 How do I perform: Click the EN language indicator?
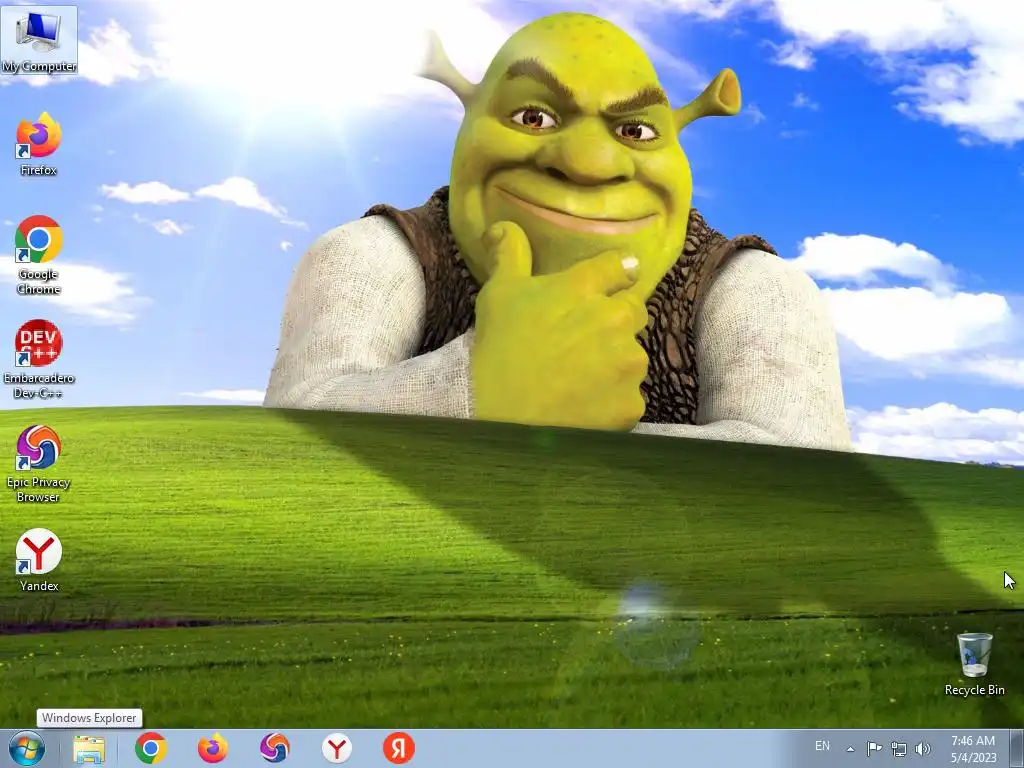[x=822, y=746]
